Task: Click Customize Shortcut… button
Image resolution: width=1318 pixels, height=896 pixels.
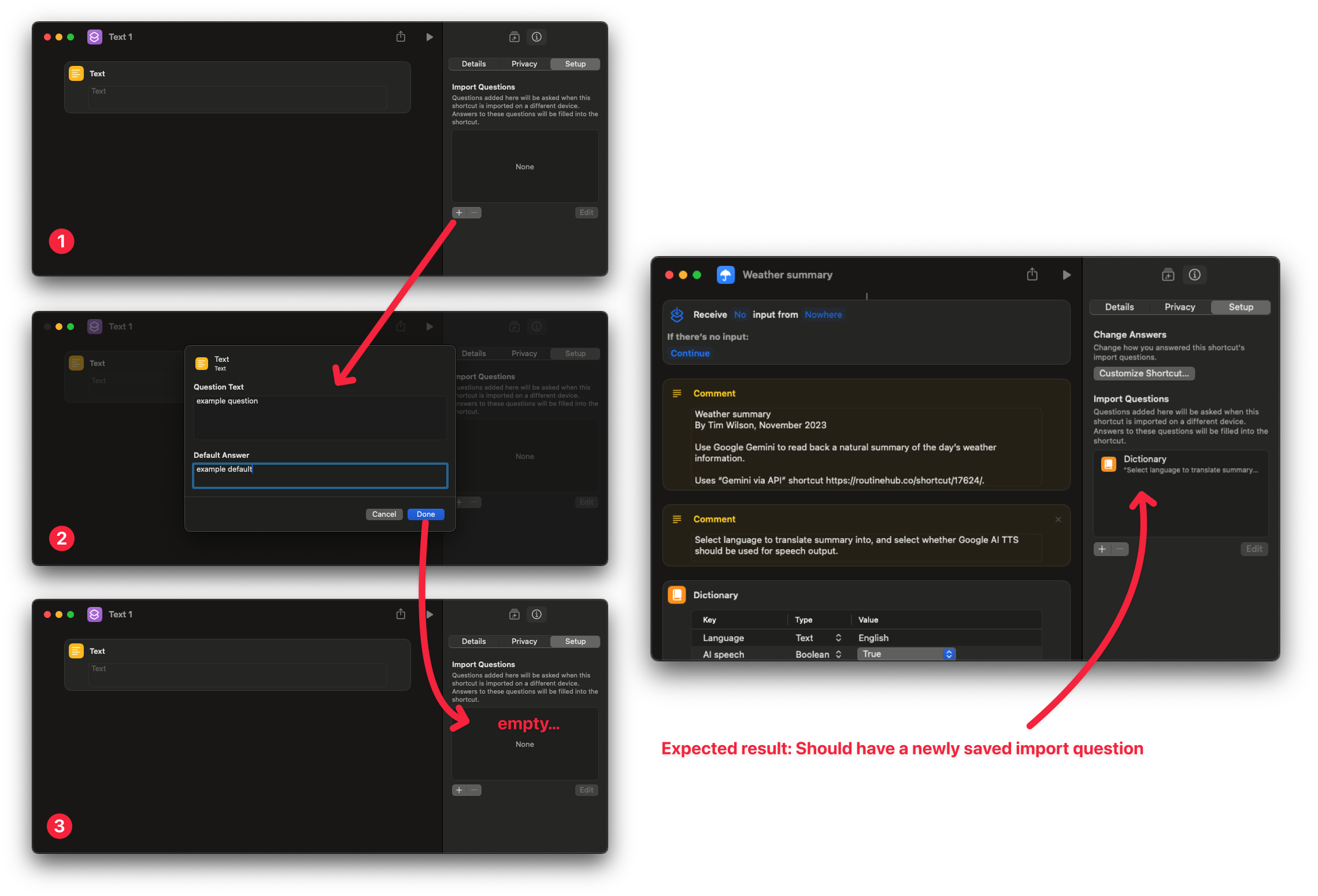Action: pos(1143,373)
